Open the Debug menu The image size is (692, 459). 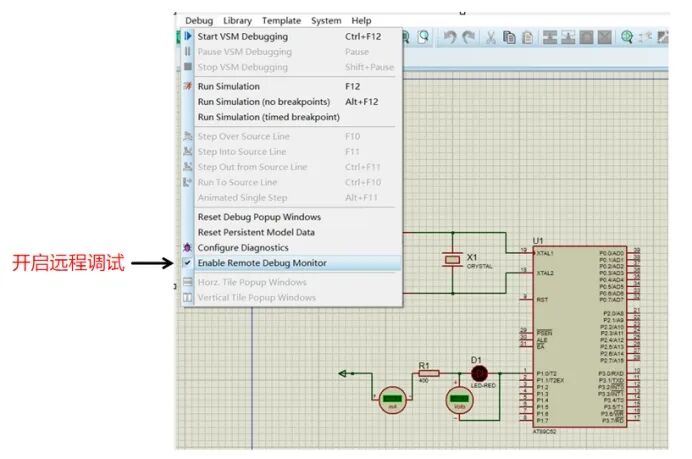pyautogui.click(x=199, y=21)
